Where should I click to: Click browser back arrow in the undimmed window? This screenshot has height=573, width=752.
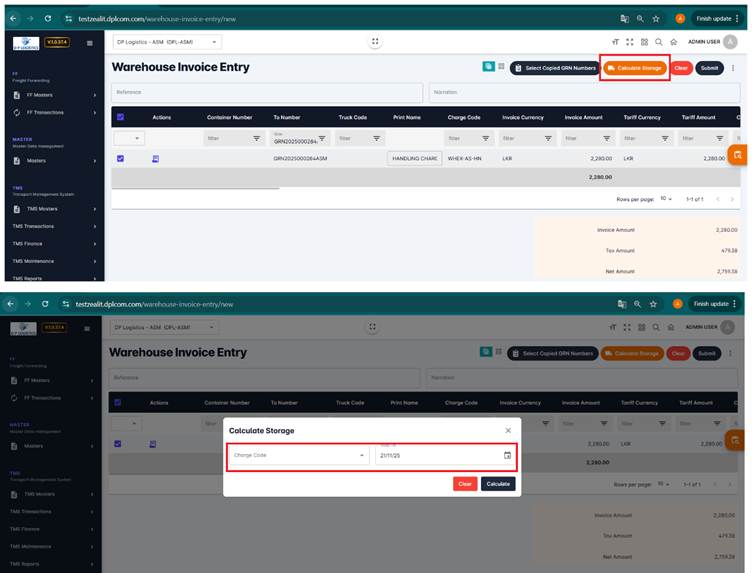click(x=13, y=19)
